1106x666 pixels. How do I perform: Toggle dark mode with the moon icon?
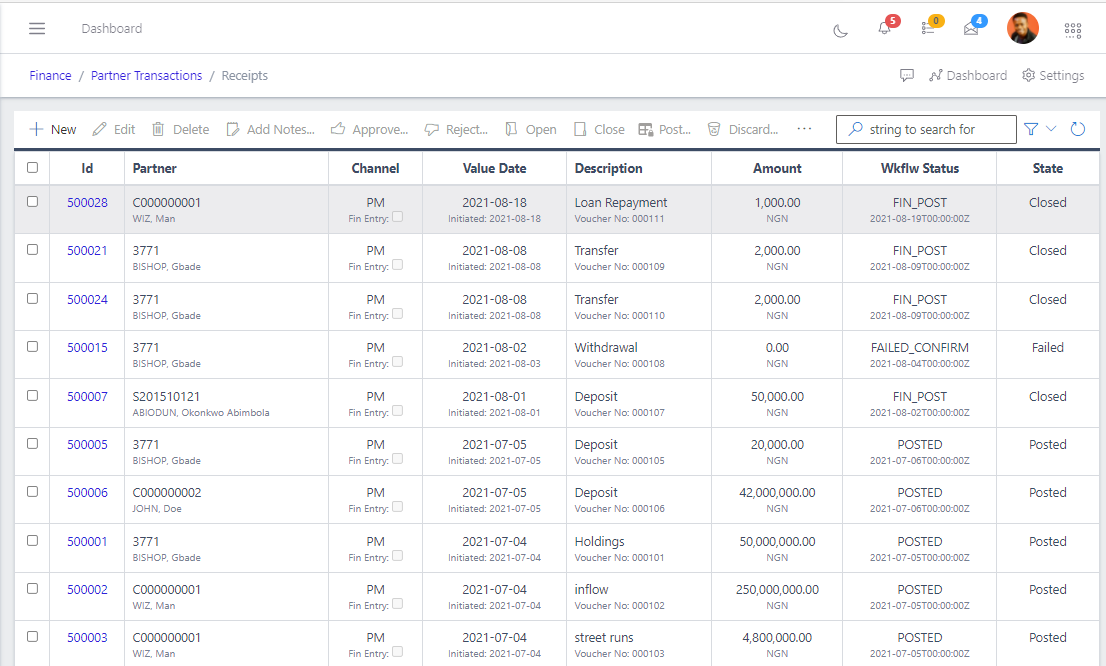(x=840, y=29)
